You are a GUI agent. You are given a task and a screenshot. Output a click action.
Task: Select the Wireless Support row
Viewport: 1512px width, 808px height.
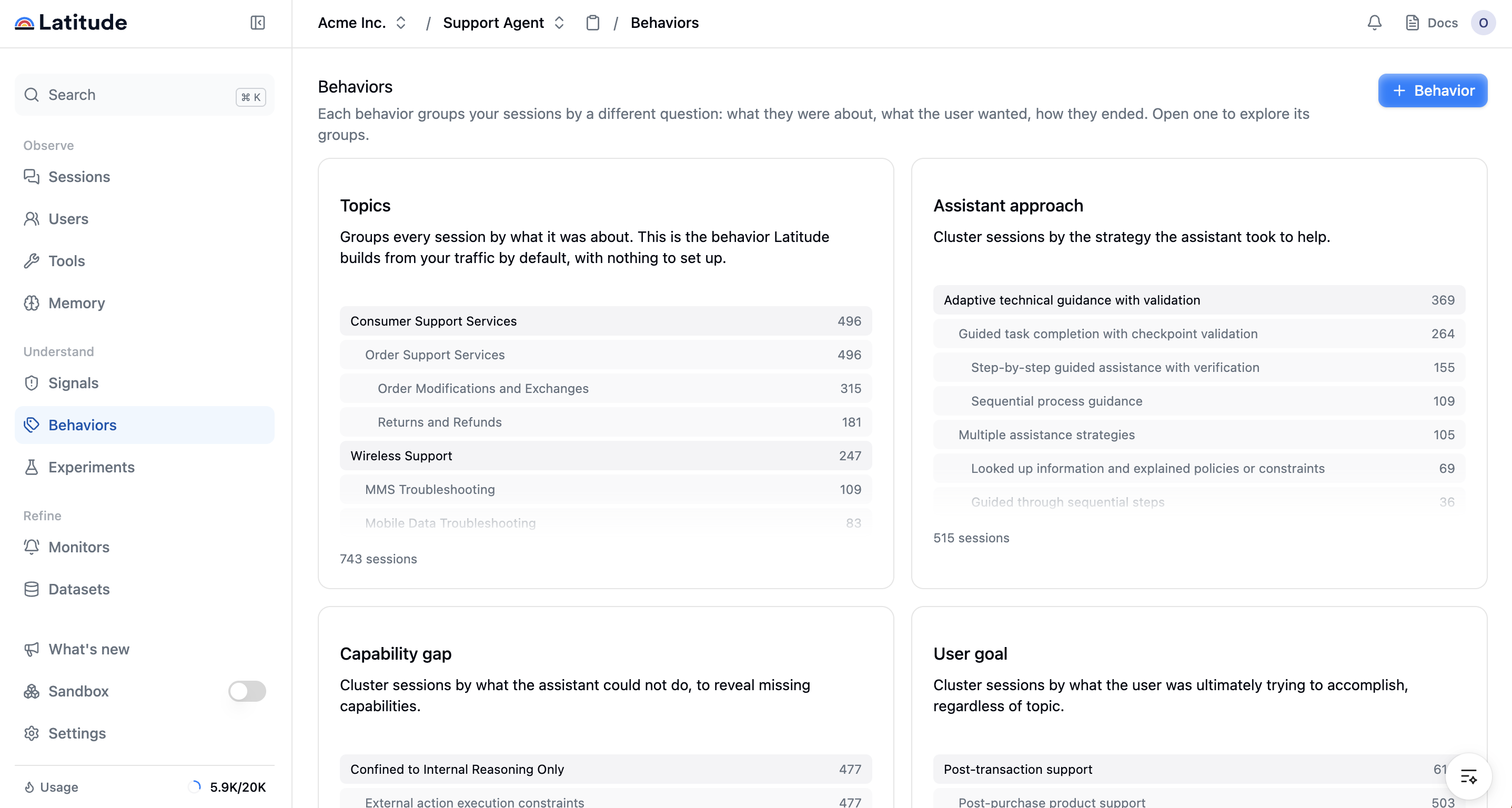[x=606, y=456]
